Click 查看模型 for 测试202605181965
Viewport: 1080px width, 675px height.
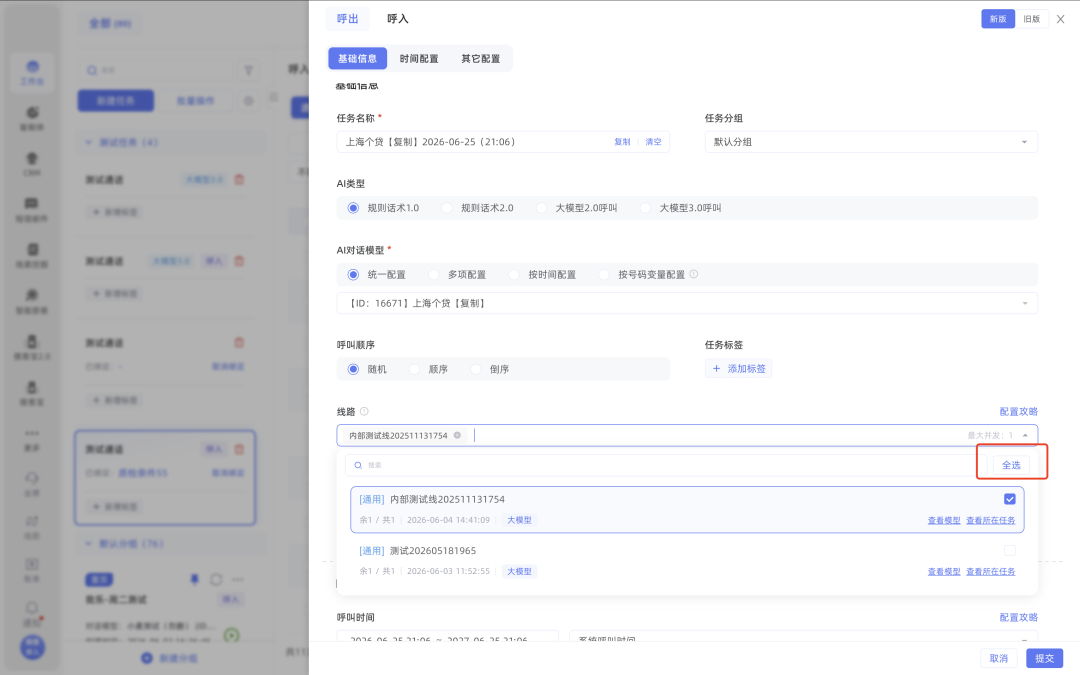coord(944,572)
